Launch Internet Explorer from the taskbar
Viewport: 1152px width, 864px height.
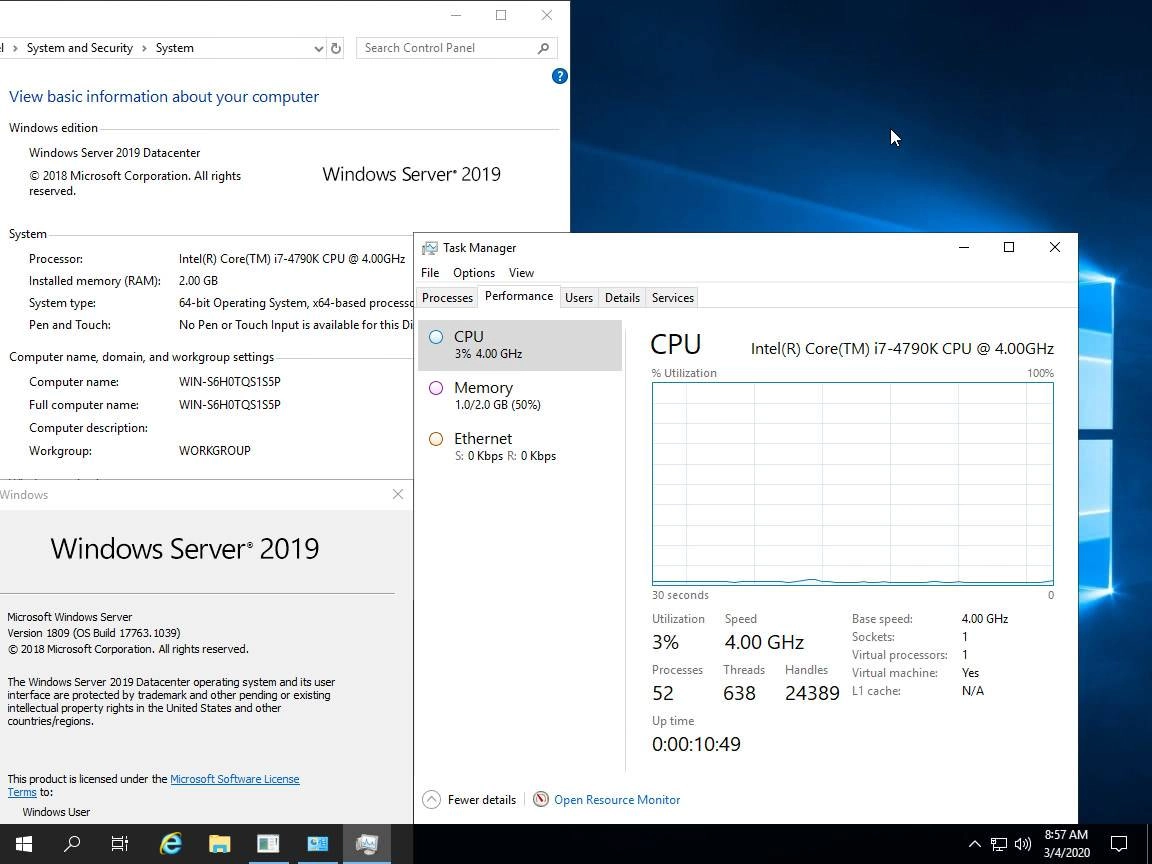pos(170,843)
